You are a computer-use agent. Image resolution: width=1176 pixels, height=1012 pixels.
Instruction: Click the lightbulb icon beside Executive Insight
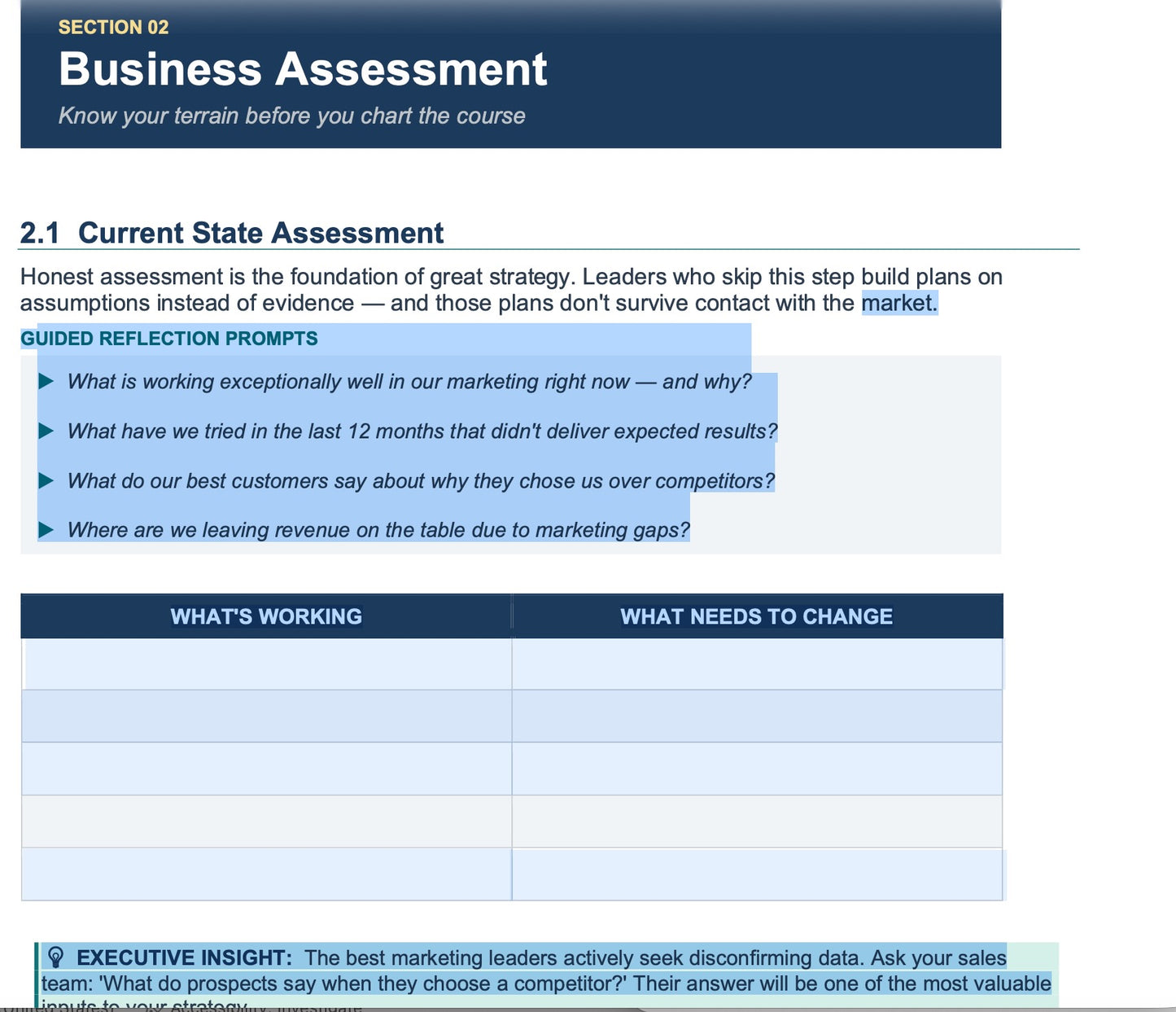(x=55, y=957)
